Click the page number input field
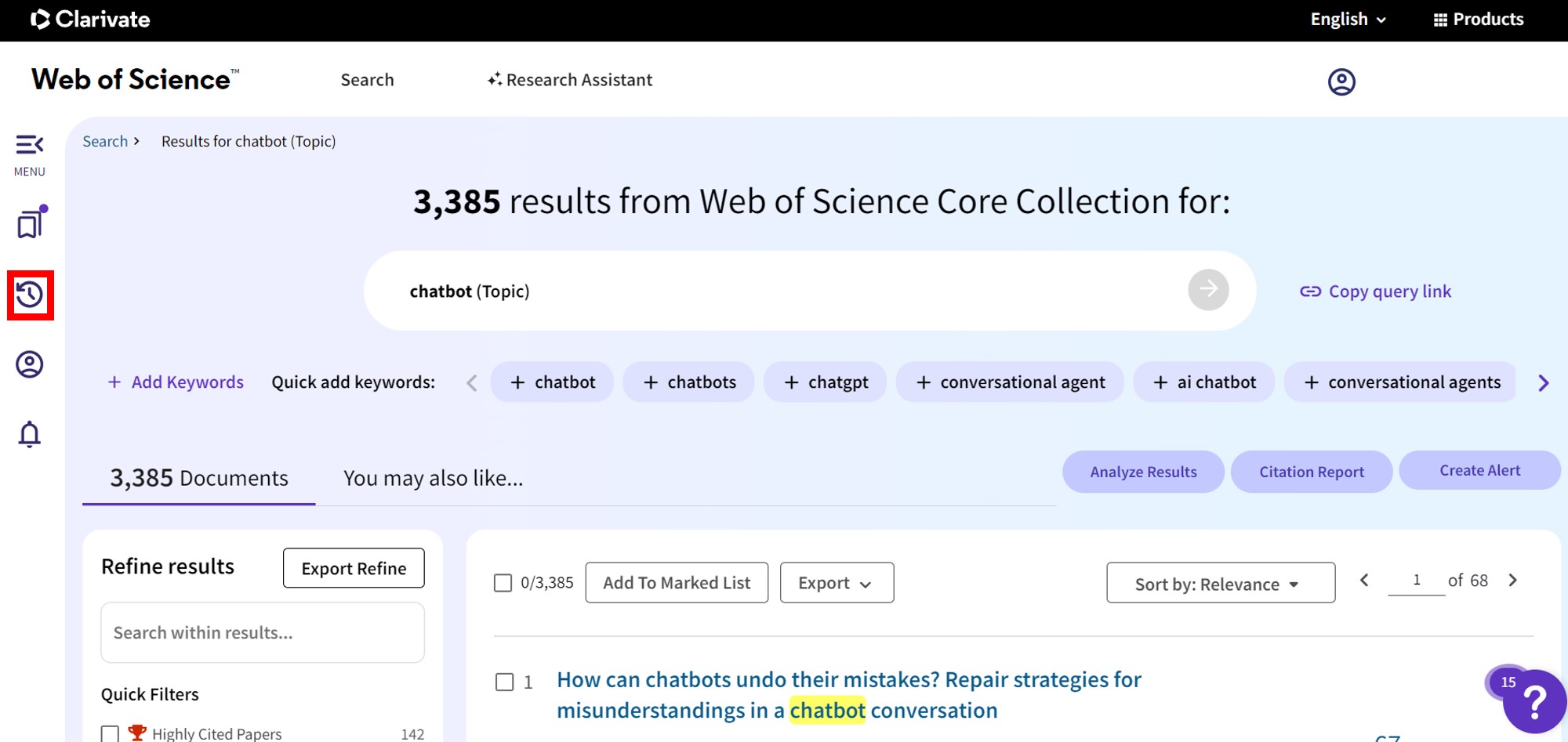 coord(1416,581)
